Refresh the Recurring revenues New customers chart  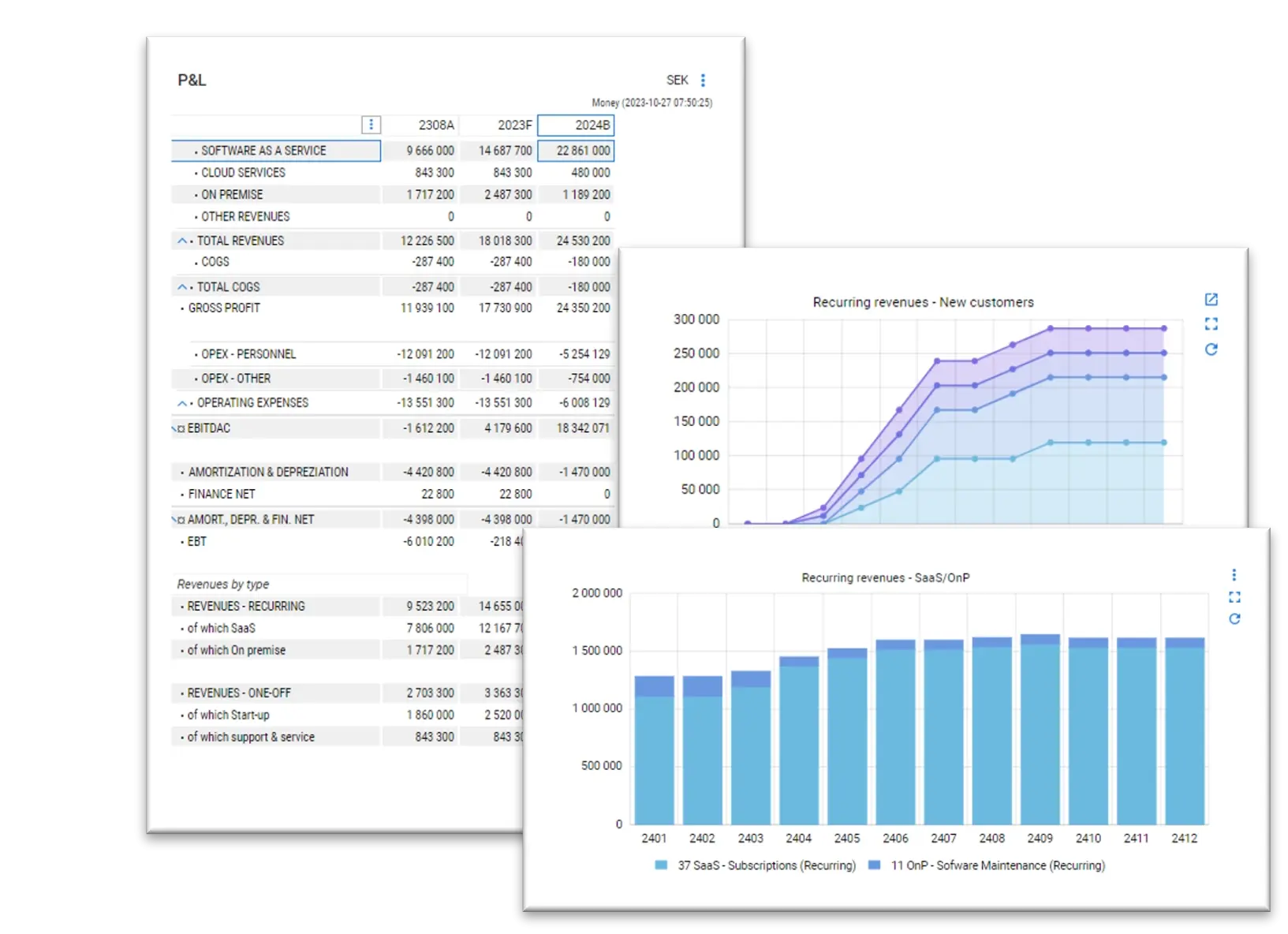click(x=1211, y=349)
